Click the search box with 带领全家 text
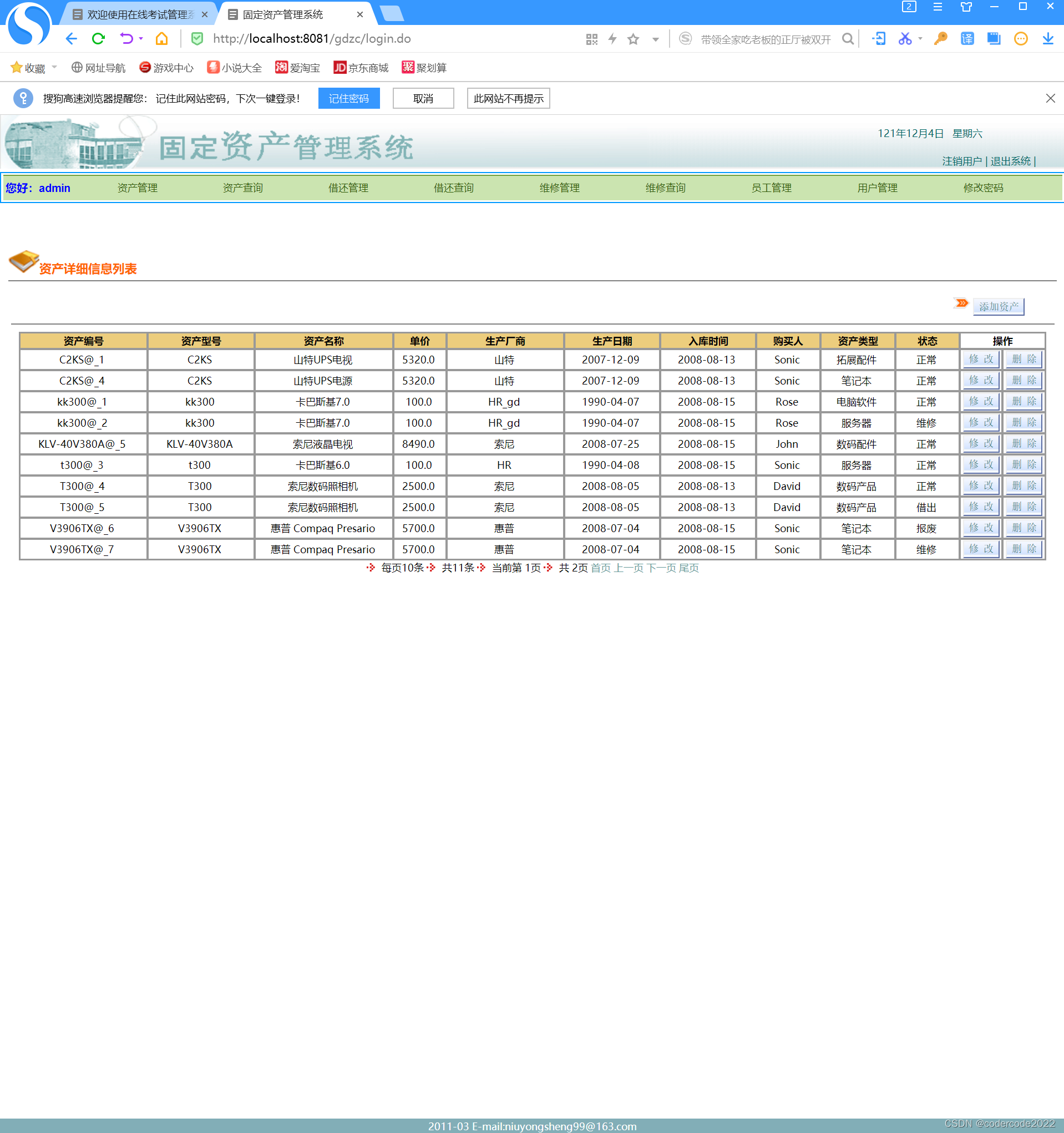 coord(766,39)
